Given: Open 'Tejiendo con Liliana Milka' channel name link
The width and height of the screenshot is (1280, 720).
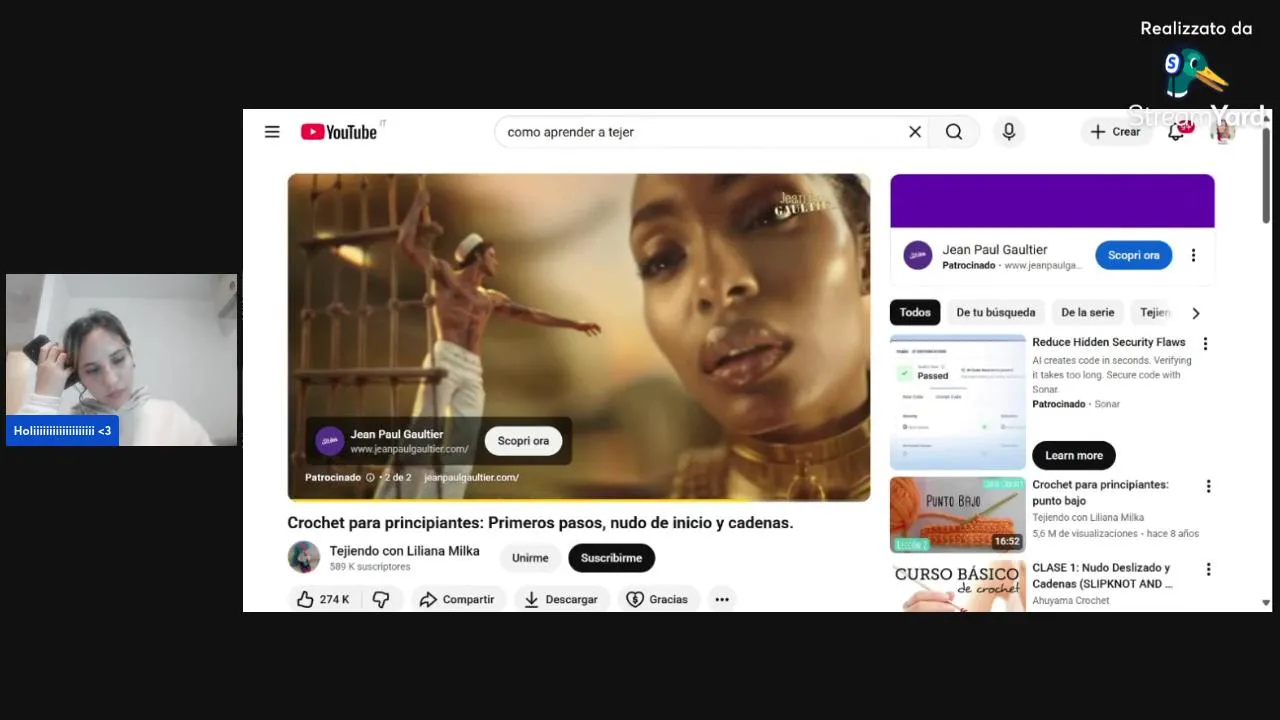Looking at the screenshot, I should pyautogui.click(x=404, y=551).
